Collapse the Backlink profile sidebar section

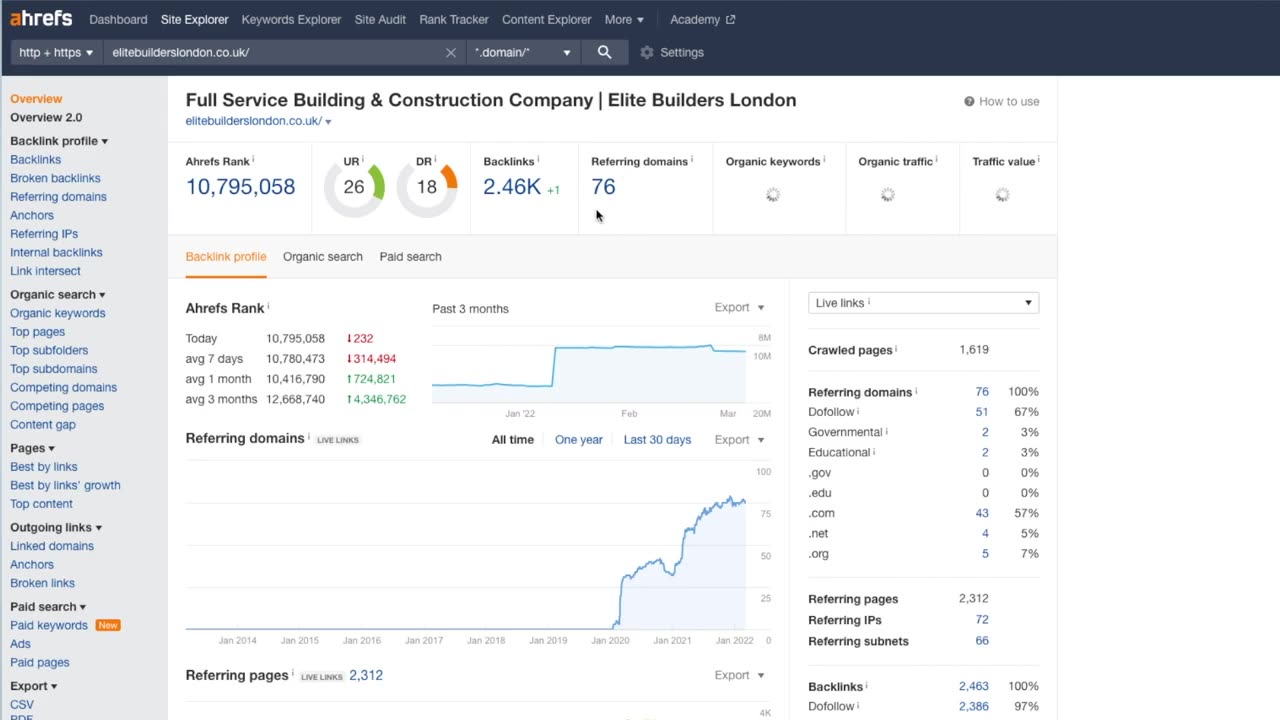tap(59, 141)
